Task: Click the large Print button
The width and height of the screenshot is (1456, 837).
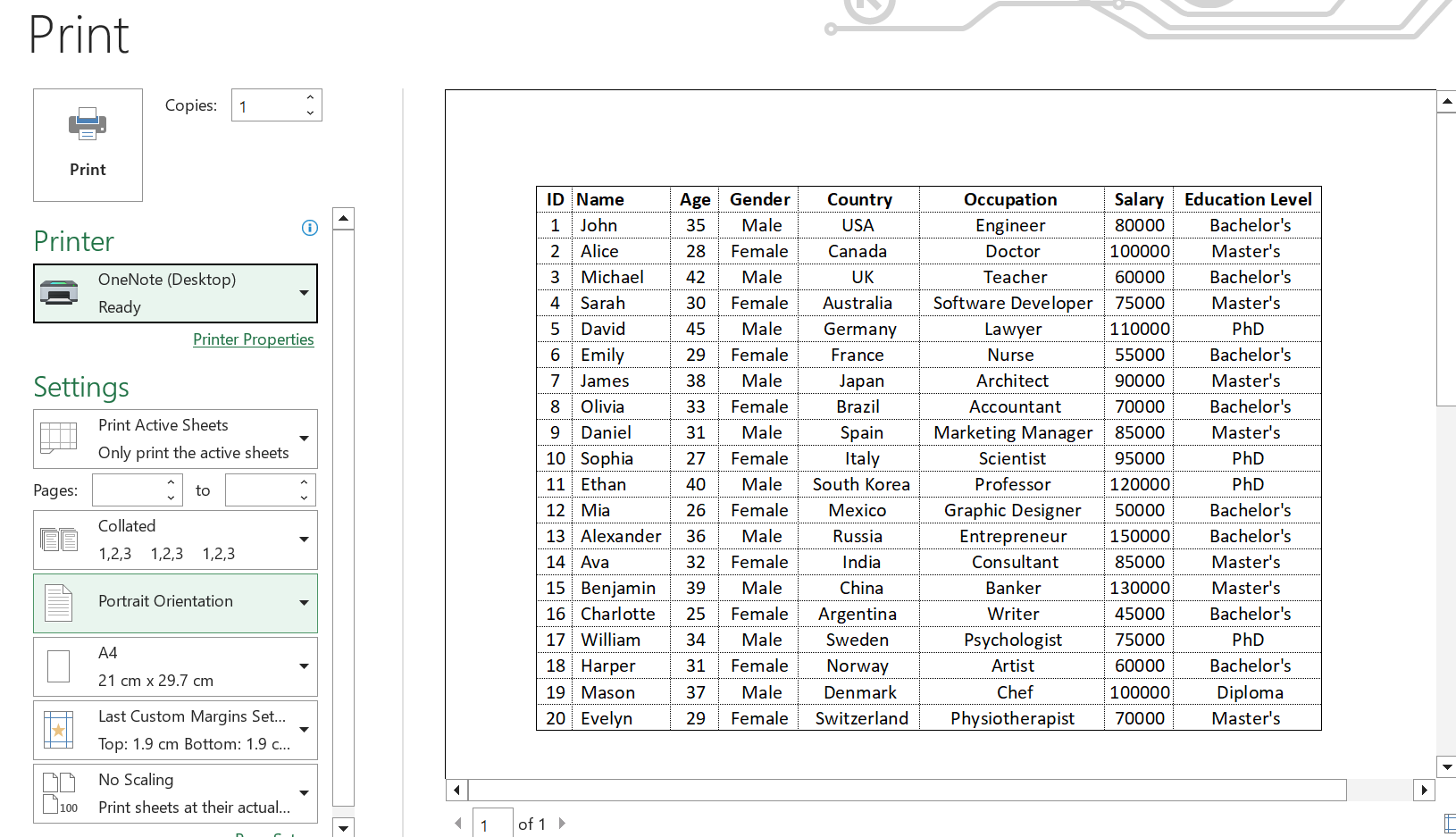Action: [88, 145]
